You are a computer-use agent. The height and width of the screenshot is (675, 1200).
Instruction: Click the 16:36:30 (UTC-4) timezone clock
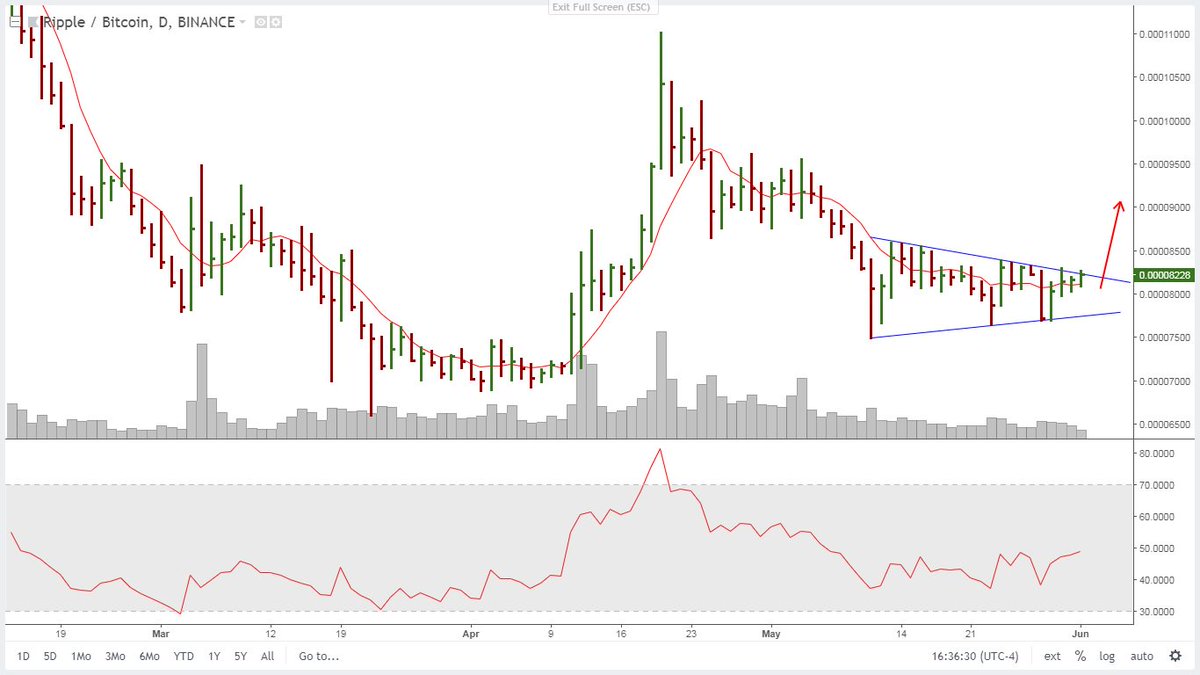click(976, 657)
